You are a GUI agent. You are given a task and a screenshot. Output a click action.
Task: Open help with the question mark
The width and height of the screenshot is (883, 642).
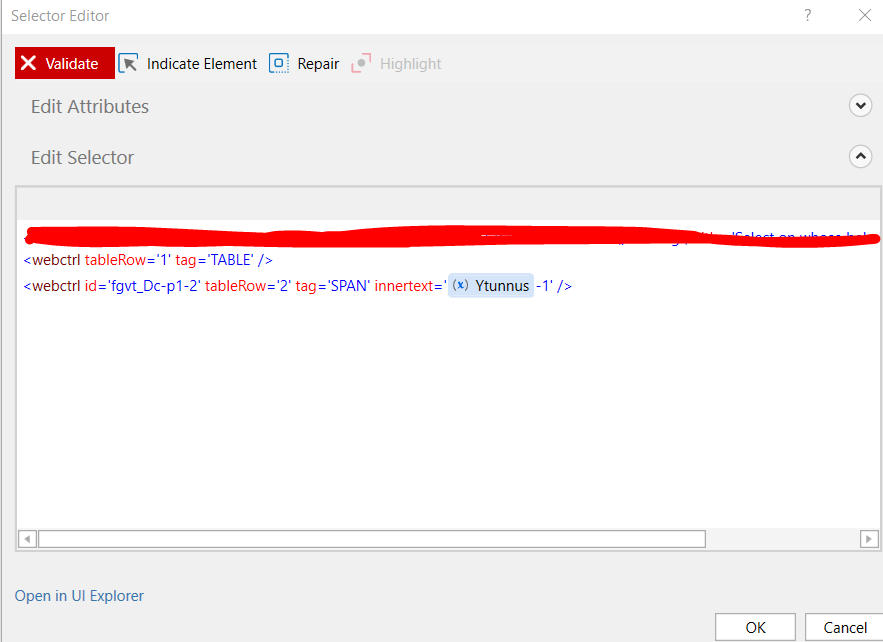coord(808,15)
